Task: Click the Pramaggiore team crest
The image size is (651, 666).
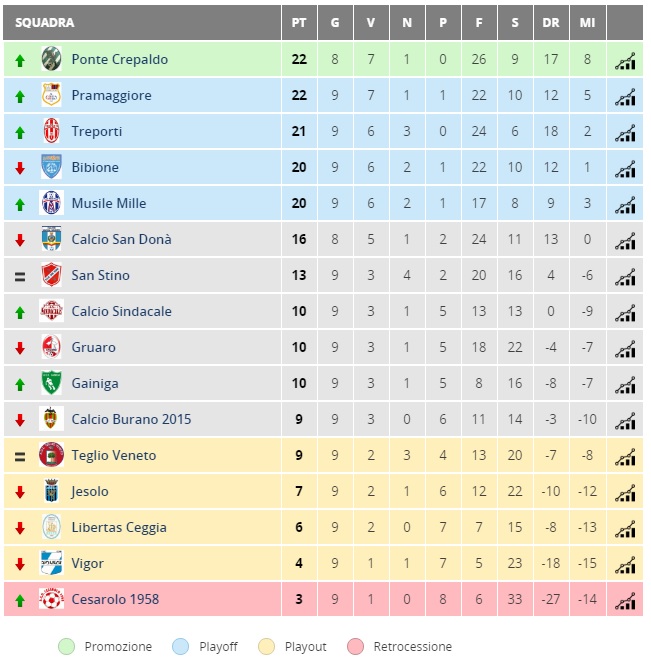Action: (x=51, y=95)
